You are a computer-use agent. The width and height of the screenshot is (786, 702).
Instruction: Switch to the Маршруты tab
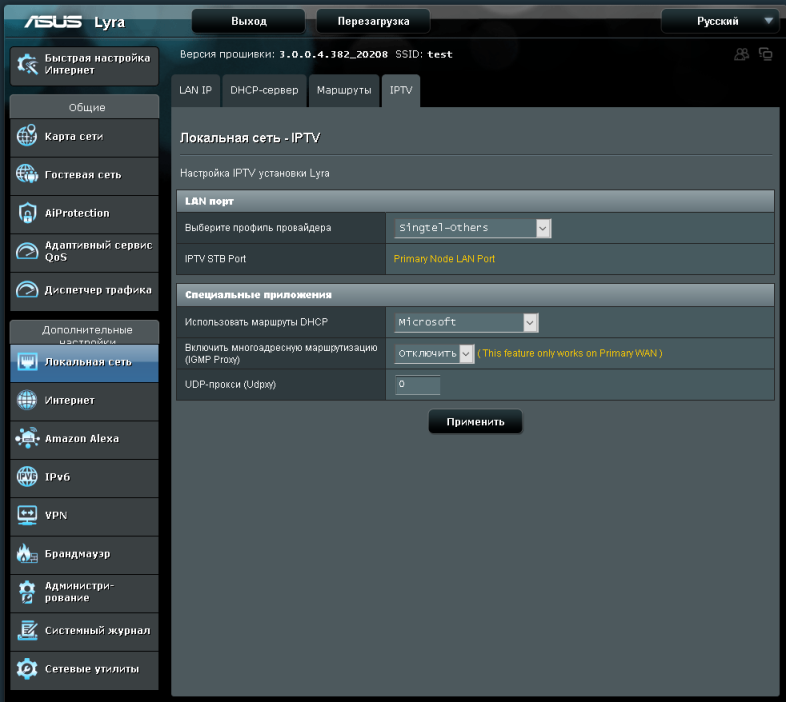pyautogui.click(x=344, y=90)
